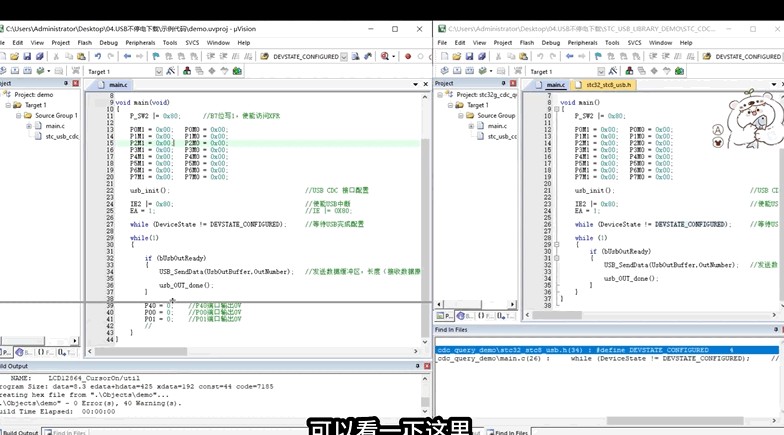Screen dimensions: 784x435
Task: Collapse Source Group in STC_CDC project tree
Action: [x=460, y=116]
